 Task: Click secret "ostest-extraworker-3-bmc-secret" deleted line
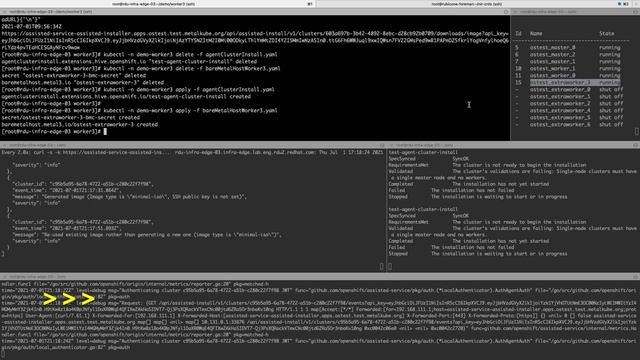coord(73,76)
